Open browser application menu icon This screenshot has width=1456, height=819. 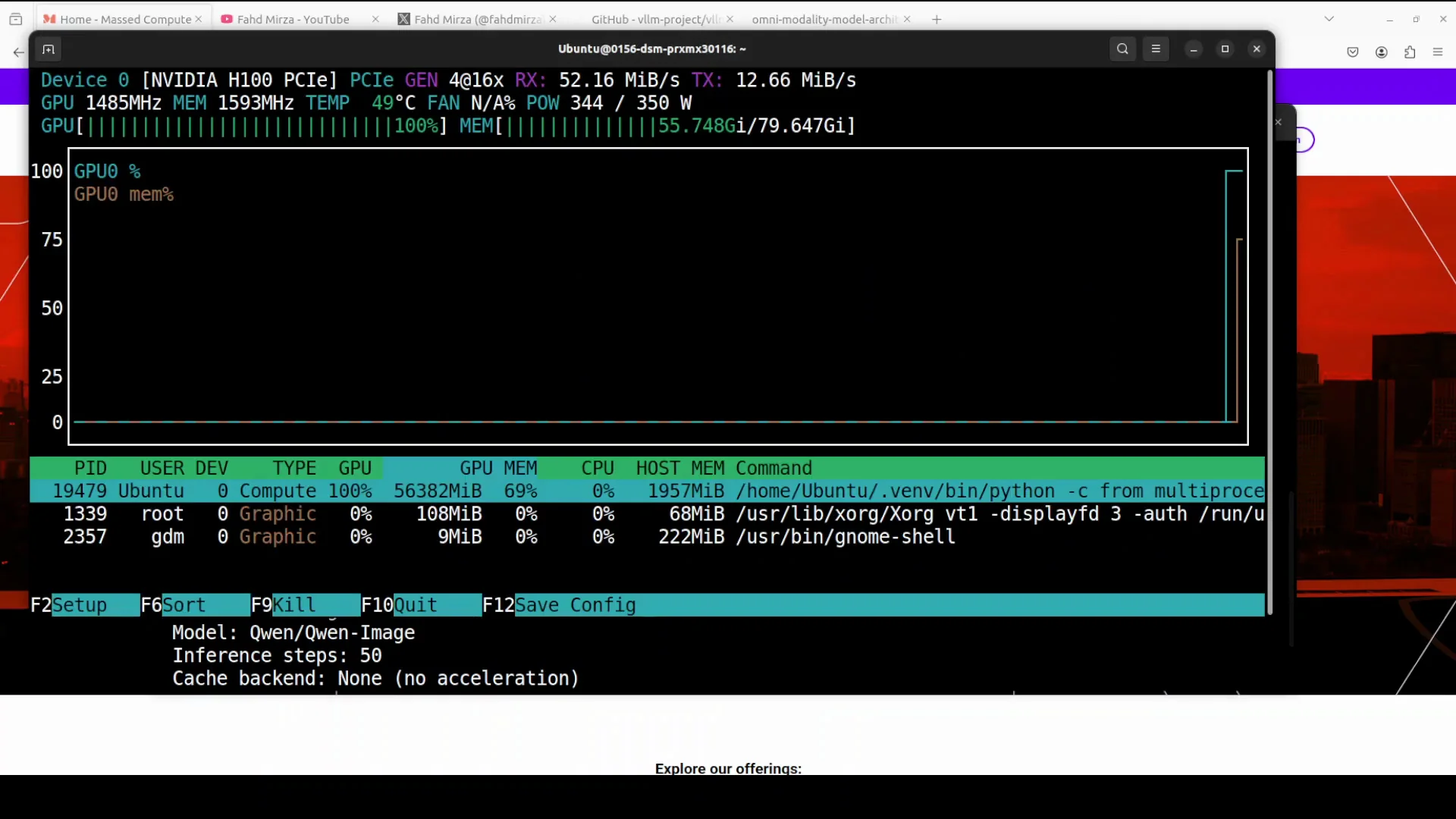(x=1438, y=52)
